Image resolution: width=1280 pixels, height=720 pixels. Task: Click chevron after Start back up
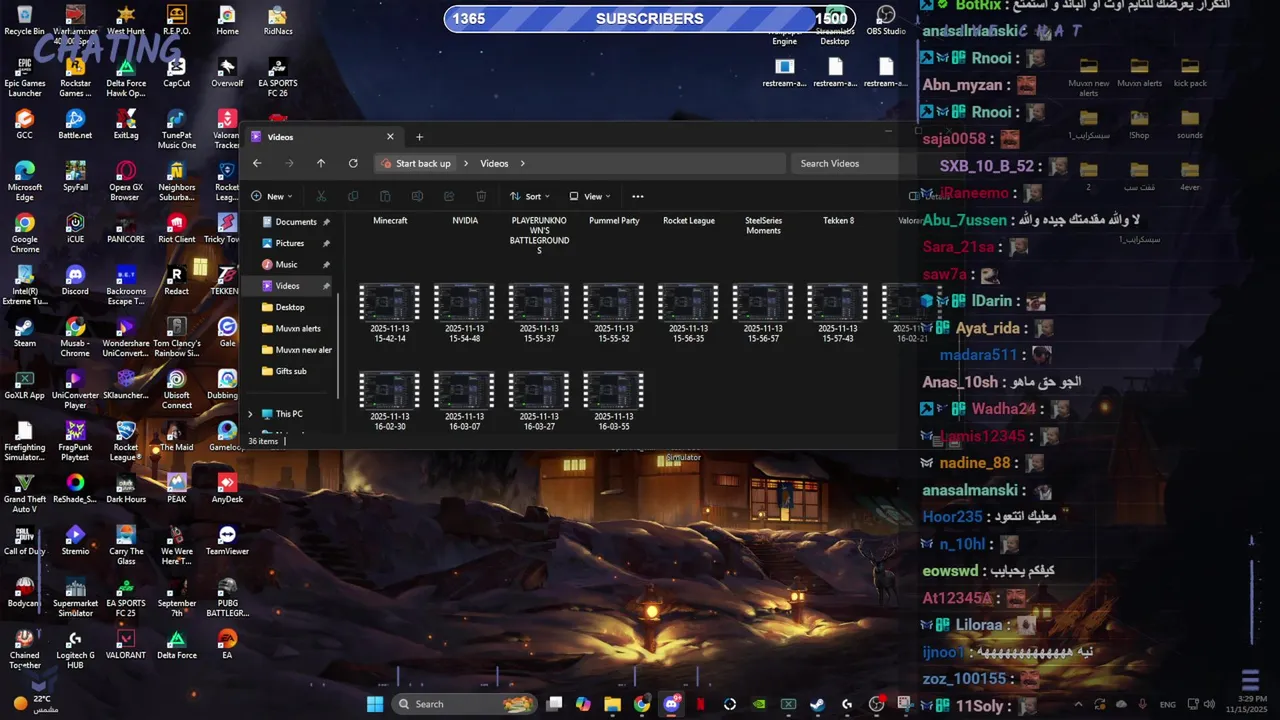466,163
